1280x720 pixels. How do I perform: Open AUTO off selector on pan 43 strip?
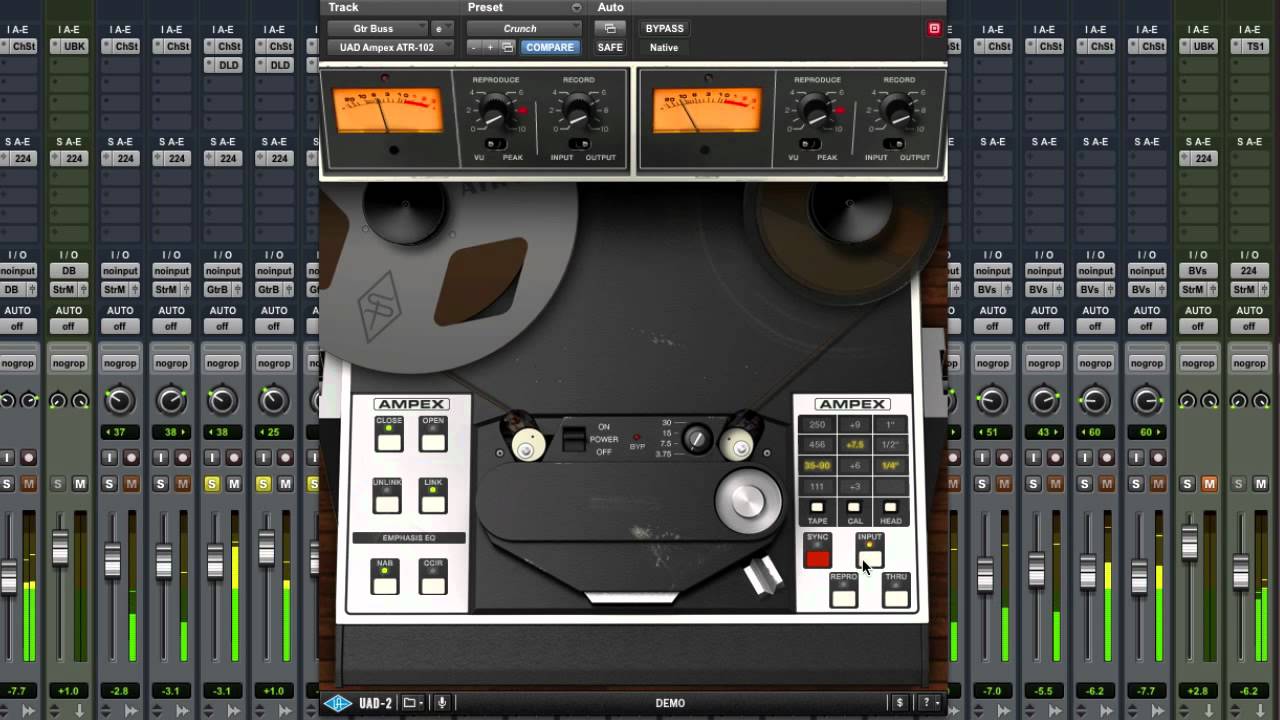pyautogui.click(x=1044, y=326)
